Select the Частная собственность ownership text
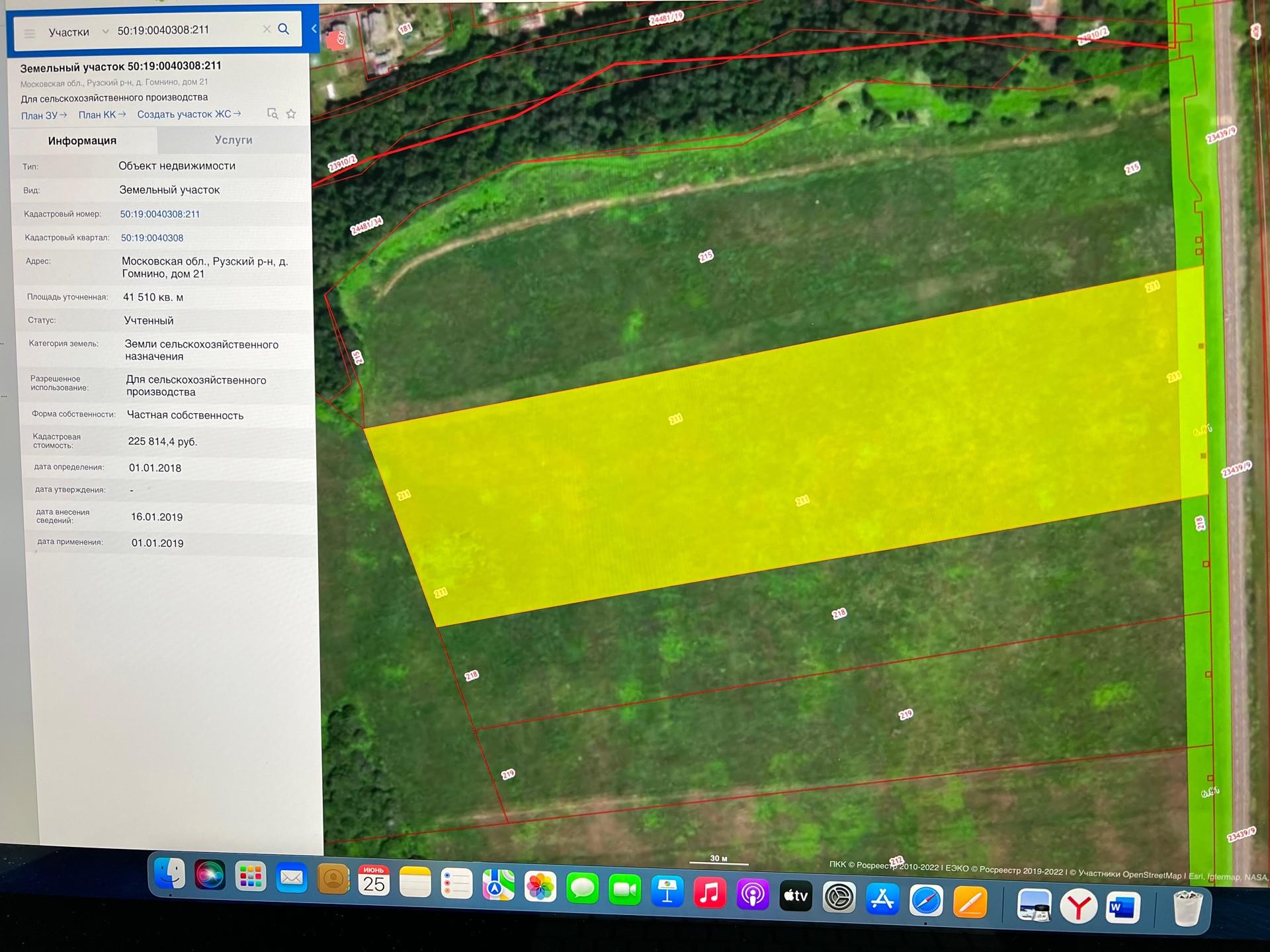Image resolution: width=1270 pixels, height=952 pixels. pos(185,415)
